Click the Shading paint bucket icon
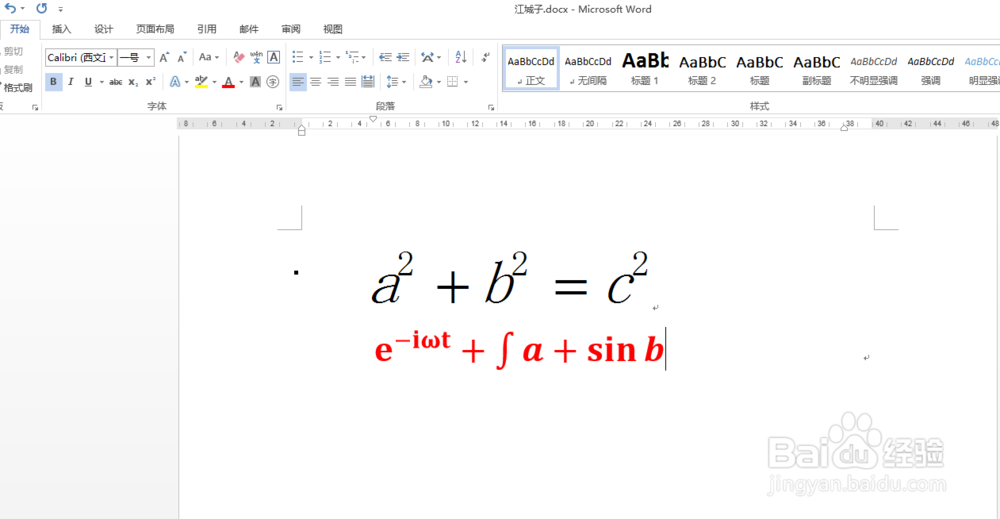This screenshot has width=1000, height=519. click(425, 82)
